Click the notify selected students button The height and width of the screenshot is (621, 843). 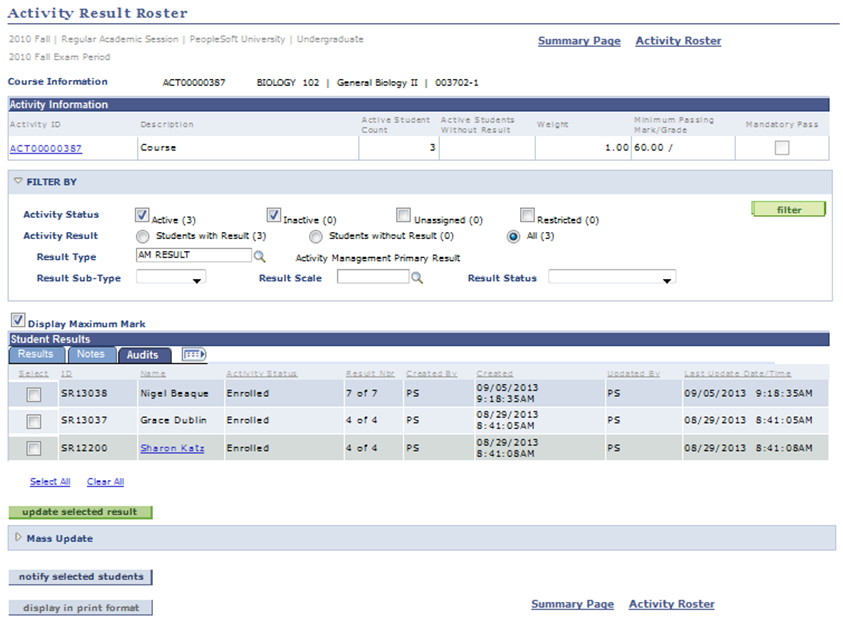(80, 577)
